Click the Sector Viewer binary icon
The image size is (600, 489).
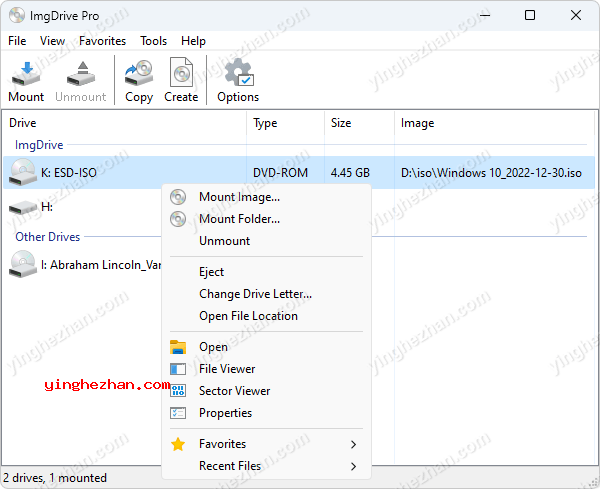178,391
